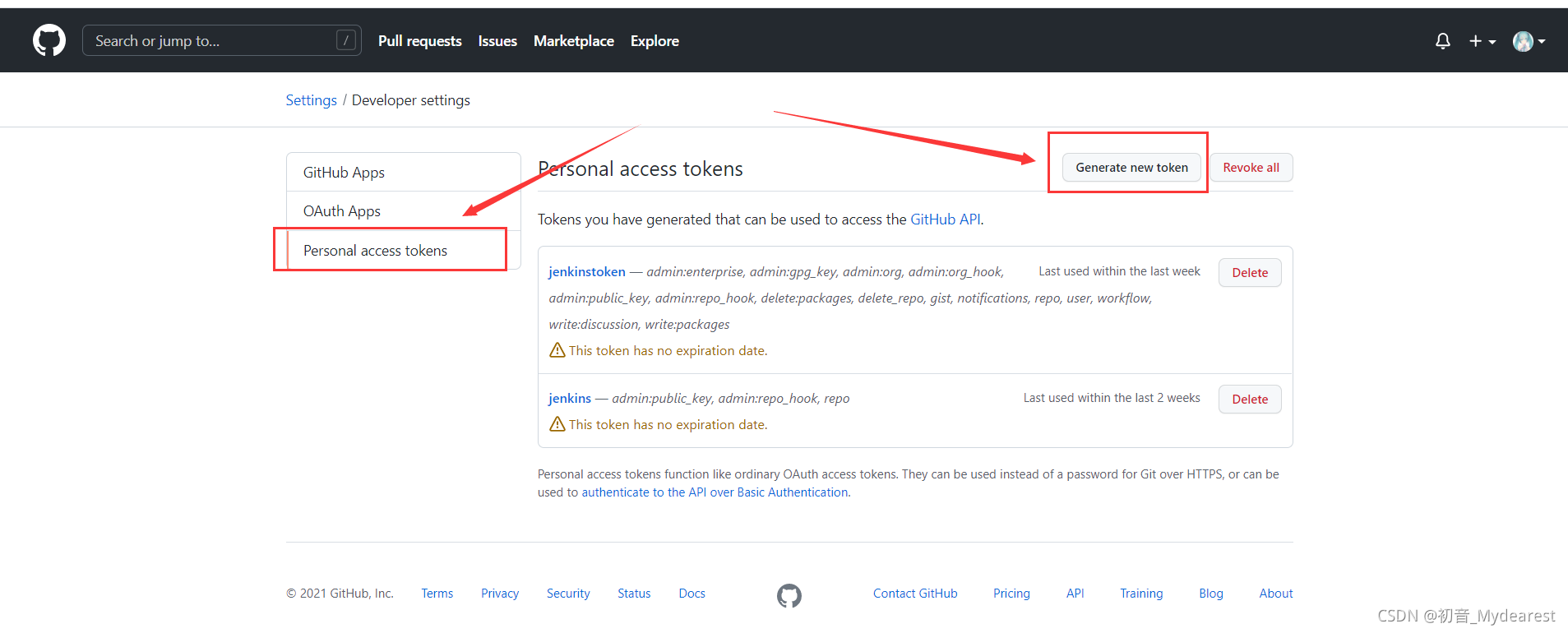Screen dimensions: 1568x633
Task: Open Docs in the footer
Action: (692, 594)
